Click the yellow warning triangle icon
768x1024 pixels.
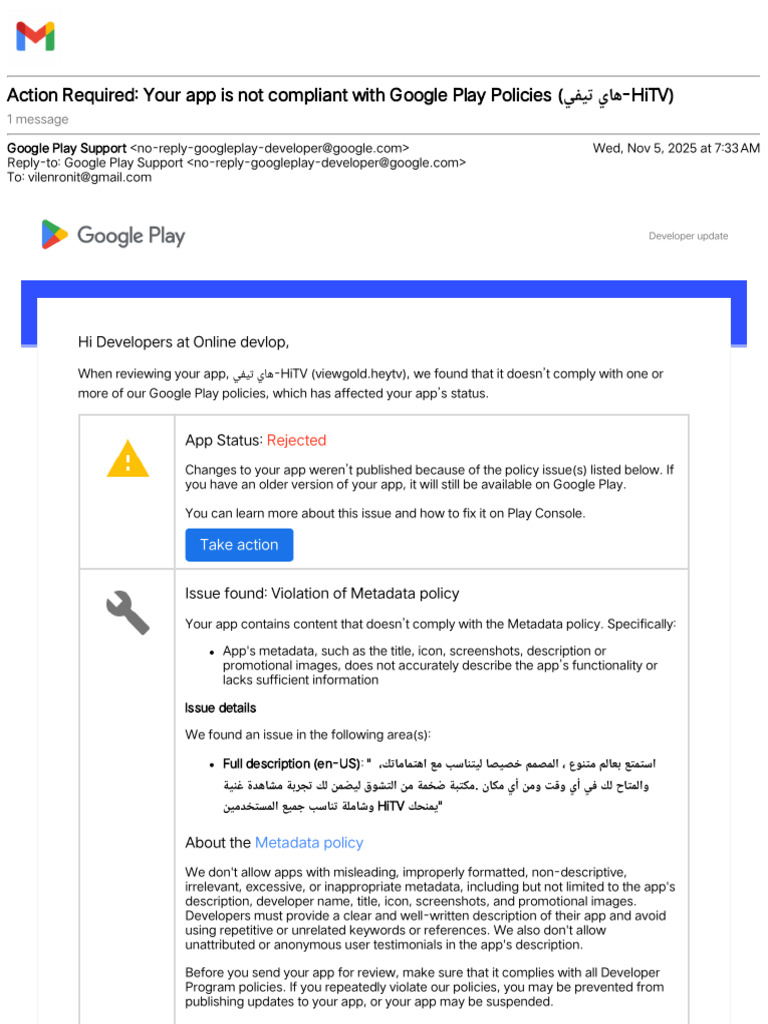(128, 460)
